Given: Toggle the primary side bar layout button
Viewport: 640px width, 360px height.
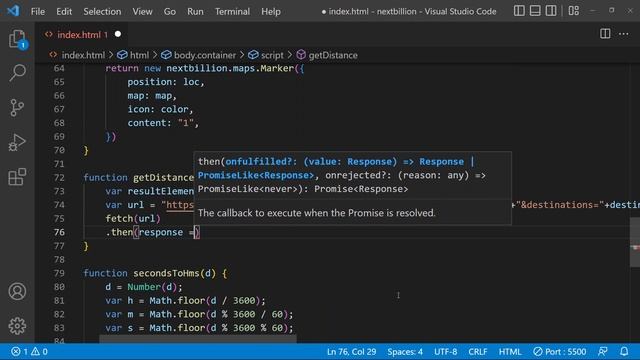Looking at the screenshot, I should click(x=519, y=11).
